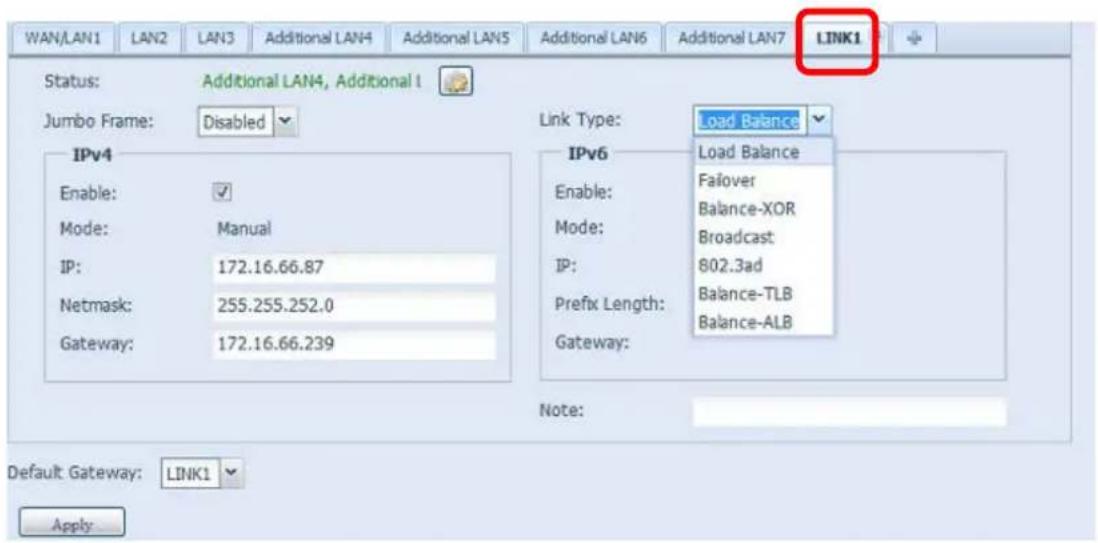Viewport: 1098px width, 543px height.
Task: Click the IPv4 IP address field
Action: pyautogui.click(x=354, y=268)
